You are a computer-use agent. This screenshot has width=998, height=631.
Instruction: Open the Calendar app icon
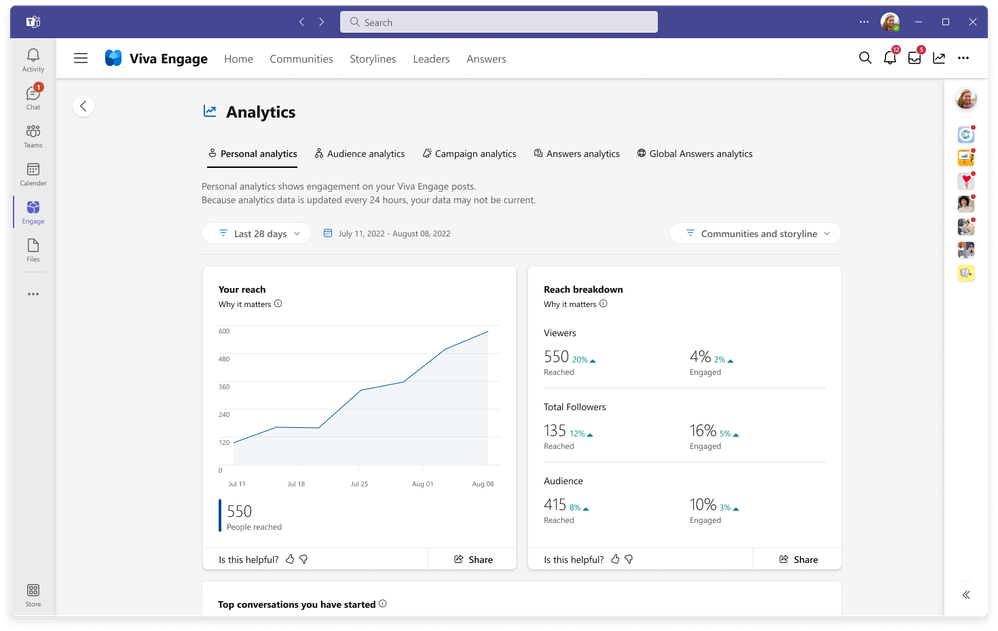coord(33,174)
